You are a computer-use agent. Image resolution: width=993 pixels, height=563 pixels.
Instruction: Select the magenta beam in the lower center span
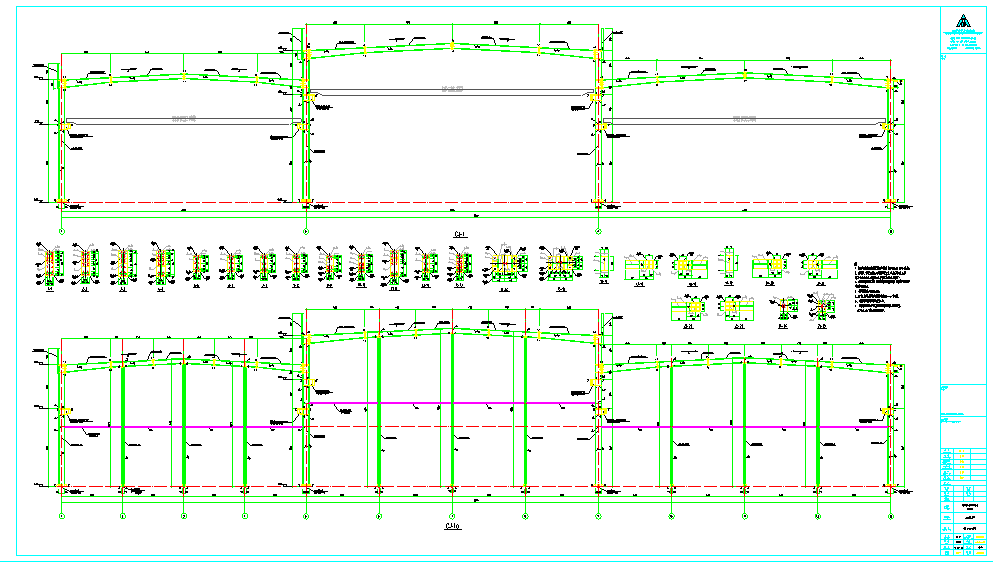click(x=452, y=403)
